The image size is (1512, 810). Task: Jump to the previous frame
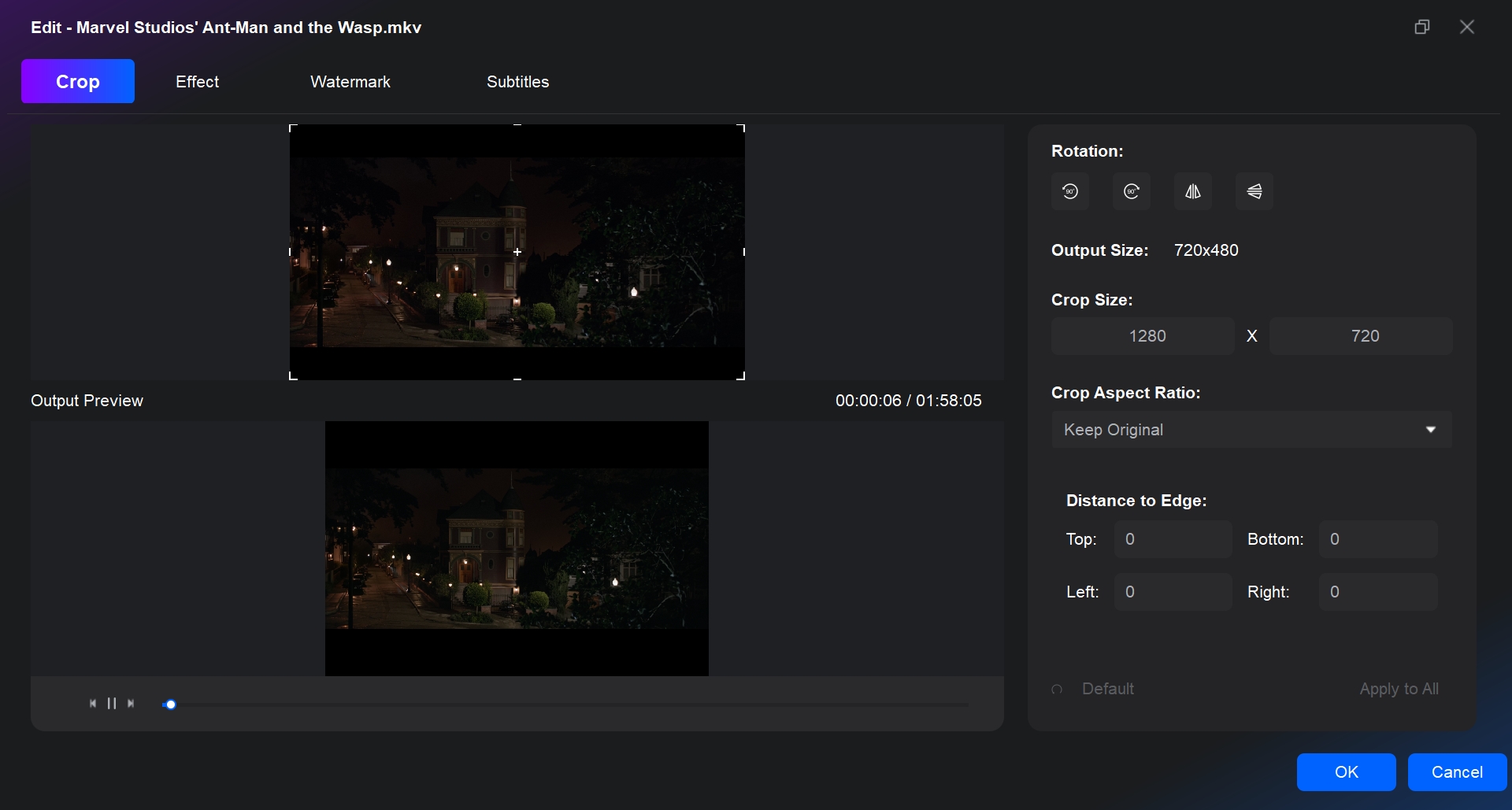click(x=92, y=703)
